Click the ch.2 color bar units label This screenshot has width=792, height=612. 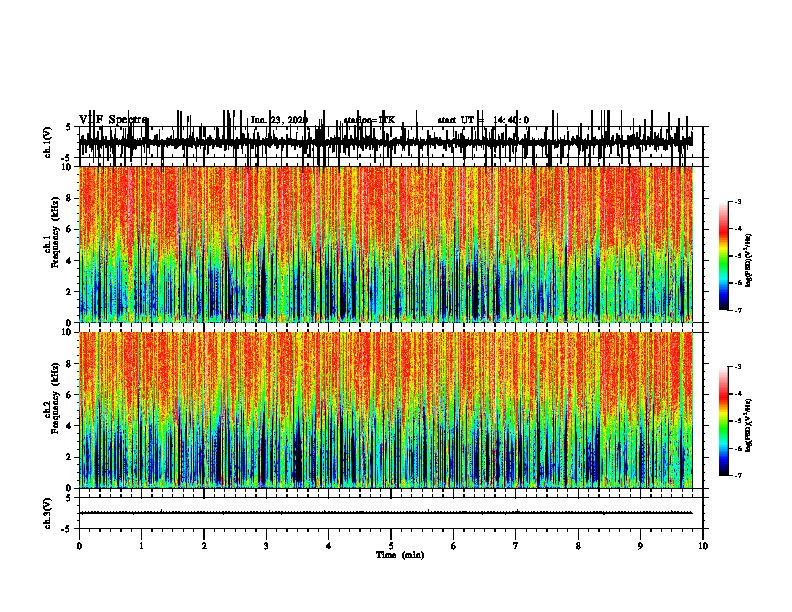click(x=749, y=425)
